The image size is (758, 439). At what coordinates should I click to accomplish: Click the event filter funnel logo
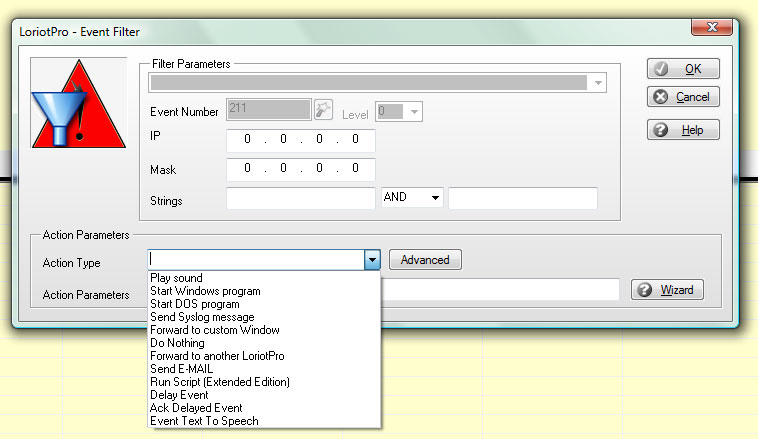(78, 103)
